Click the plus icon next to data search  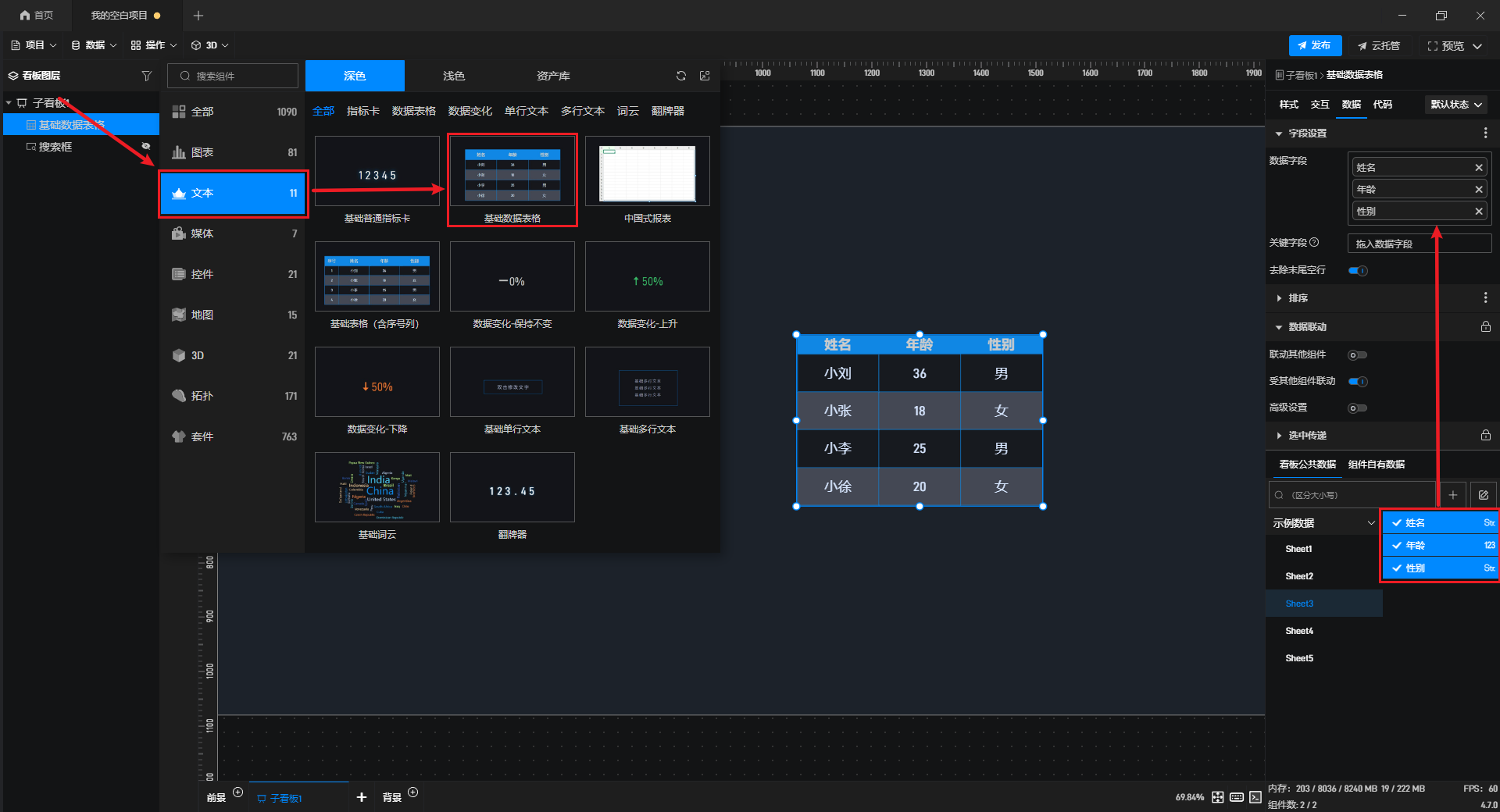(1453, 495)
